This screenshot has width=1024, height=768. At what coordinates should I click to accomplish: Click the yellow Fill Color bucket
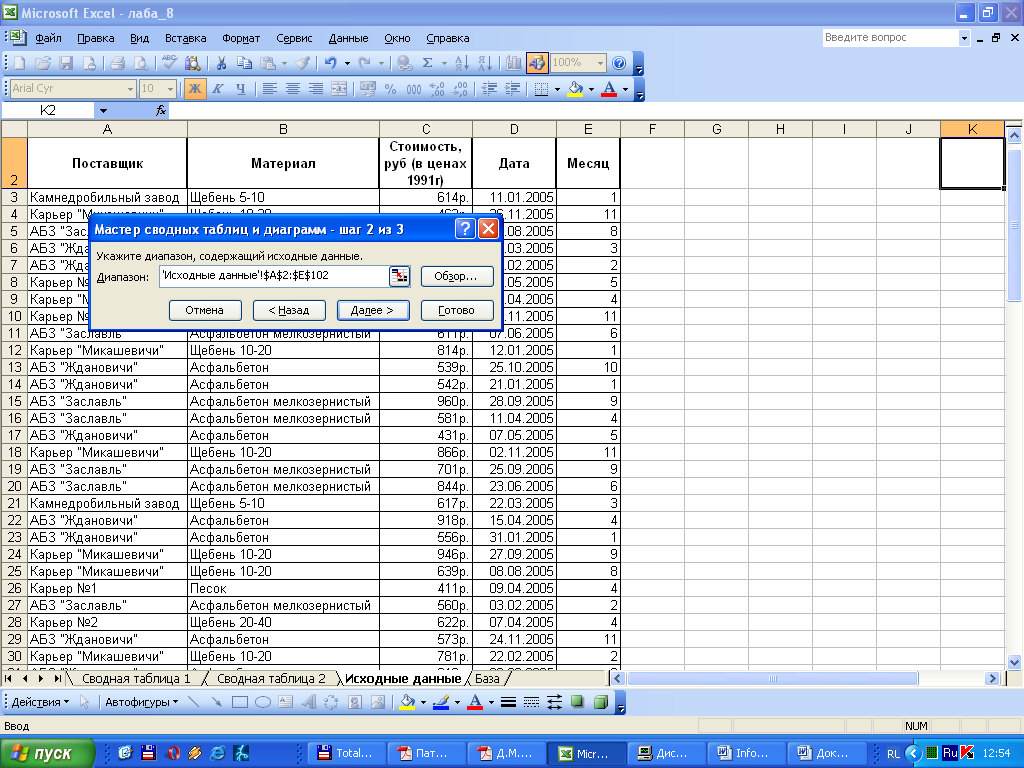(575, 89)
